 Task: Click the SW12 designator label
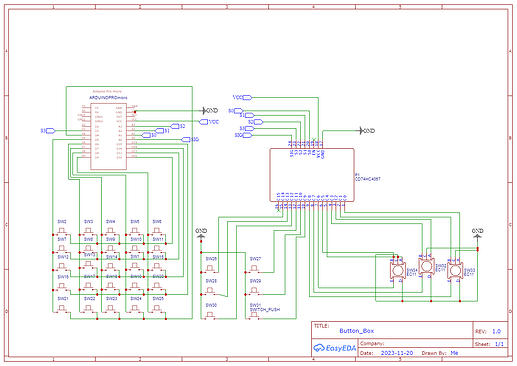(x=63, y=257)
